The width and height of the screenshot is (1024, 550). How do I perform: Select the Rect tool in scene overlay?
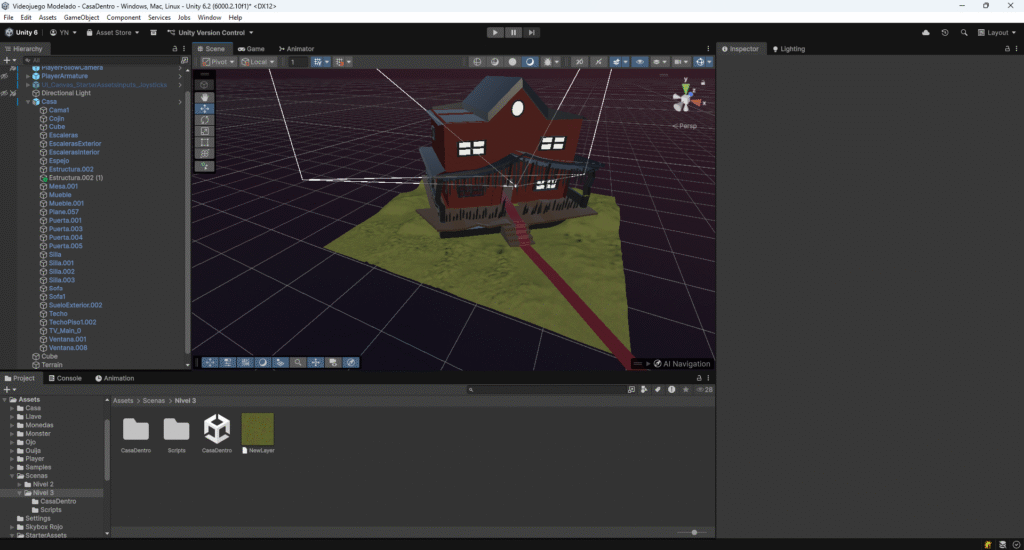tap(205, 143)
